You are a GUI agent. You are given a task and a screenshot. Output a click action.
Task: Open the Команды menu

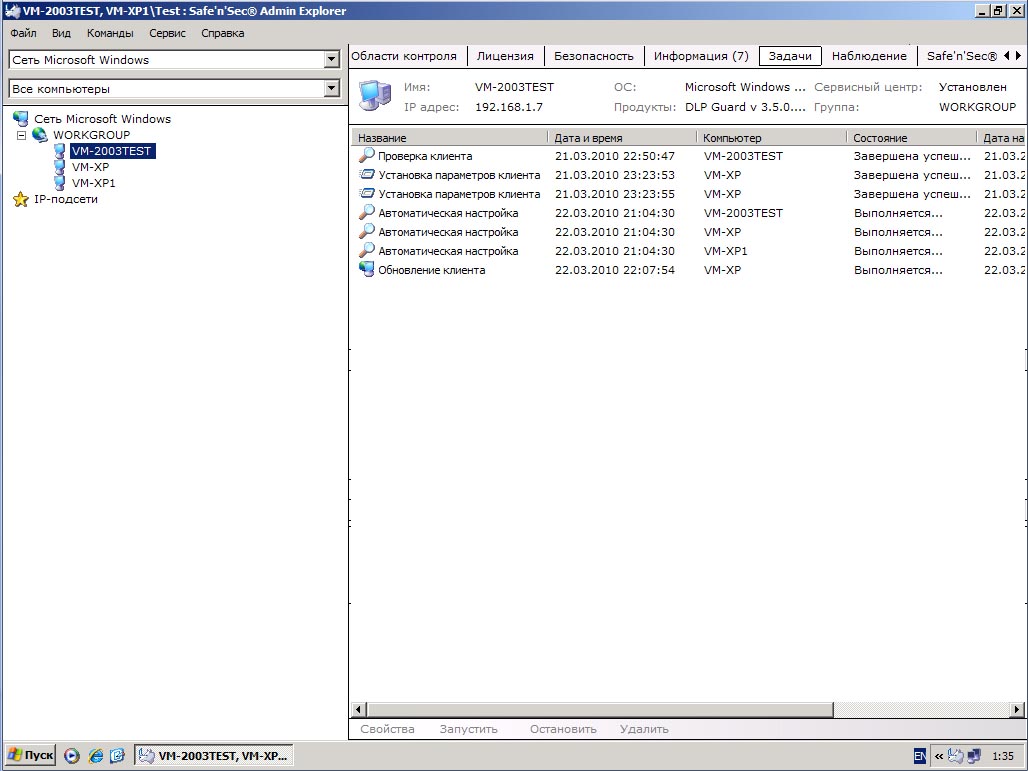click(110, 33)
